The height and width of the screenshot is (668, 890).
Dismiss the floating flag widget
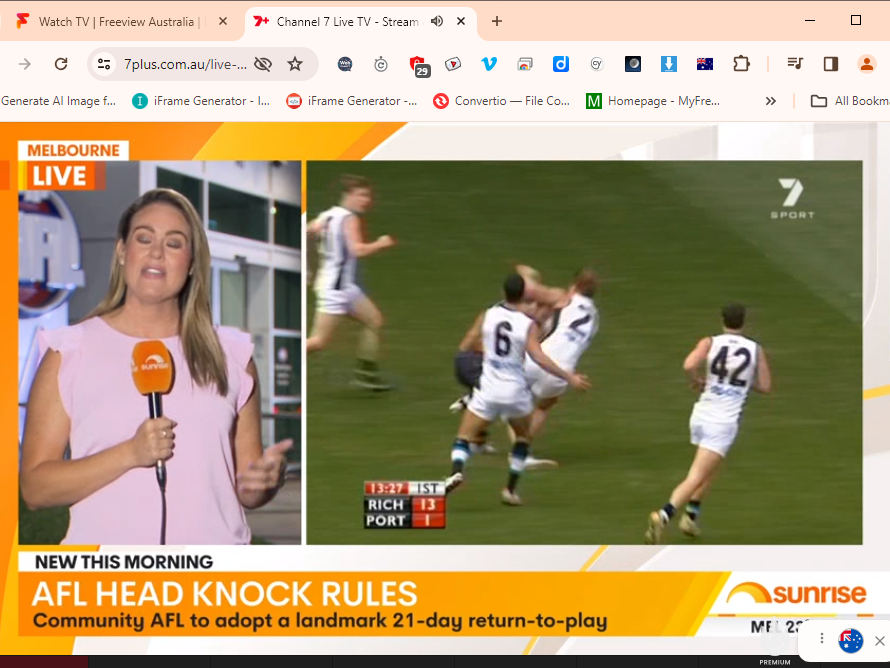point(880,641)
